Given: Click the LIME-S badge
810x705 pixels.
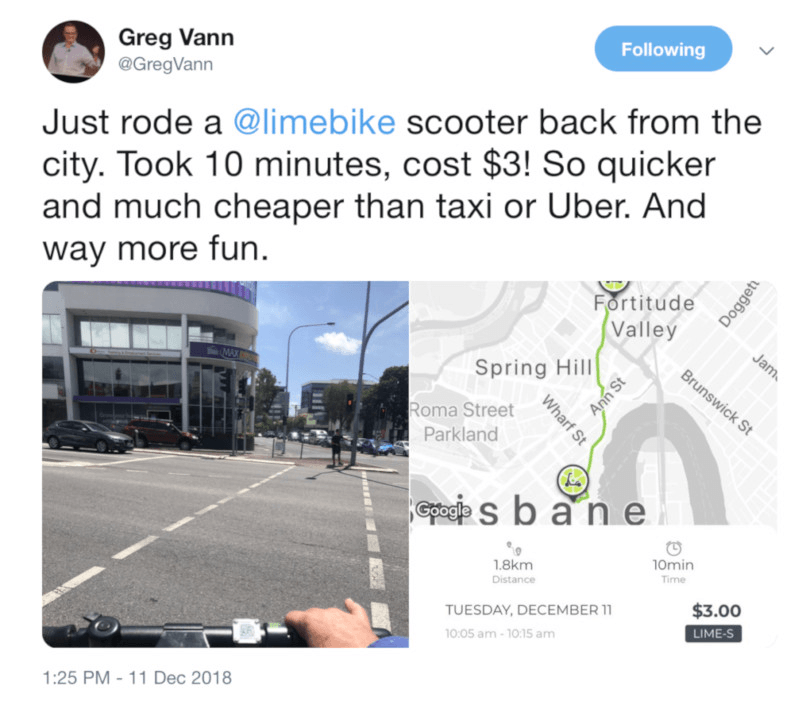Looking at the screenshot, I should tap(713, 634).
